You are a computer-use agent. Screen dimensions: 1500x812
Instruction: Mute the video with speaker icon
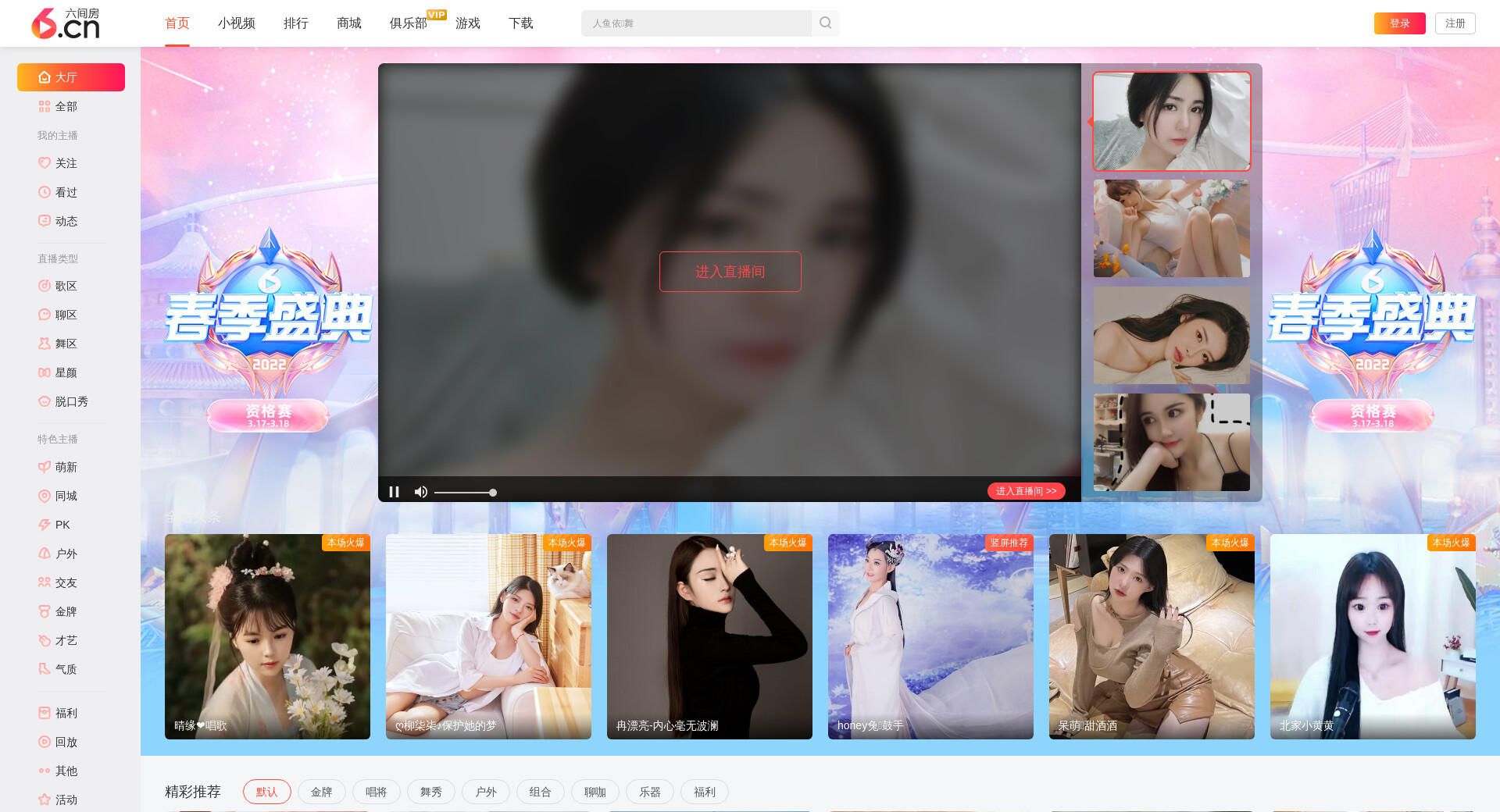(x=421, y=492)
